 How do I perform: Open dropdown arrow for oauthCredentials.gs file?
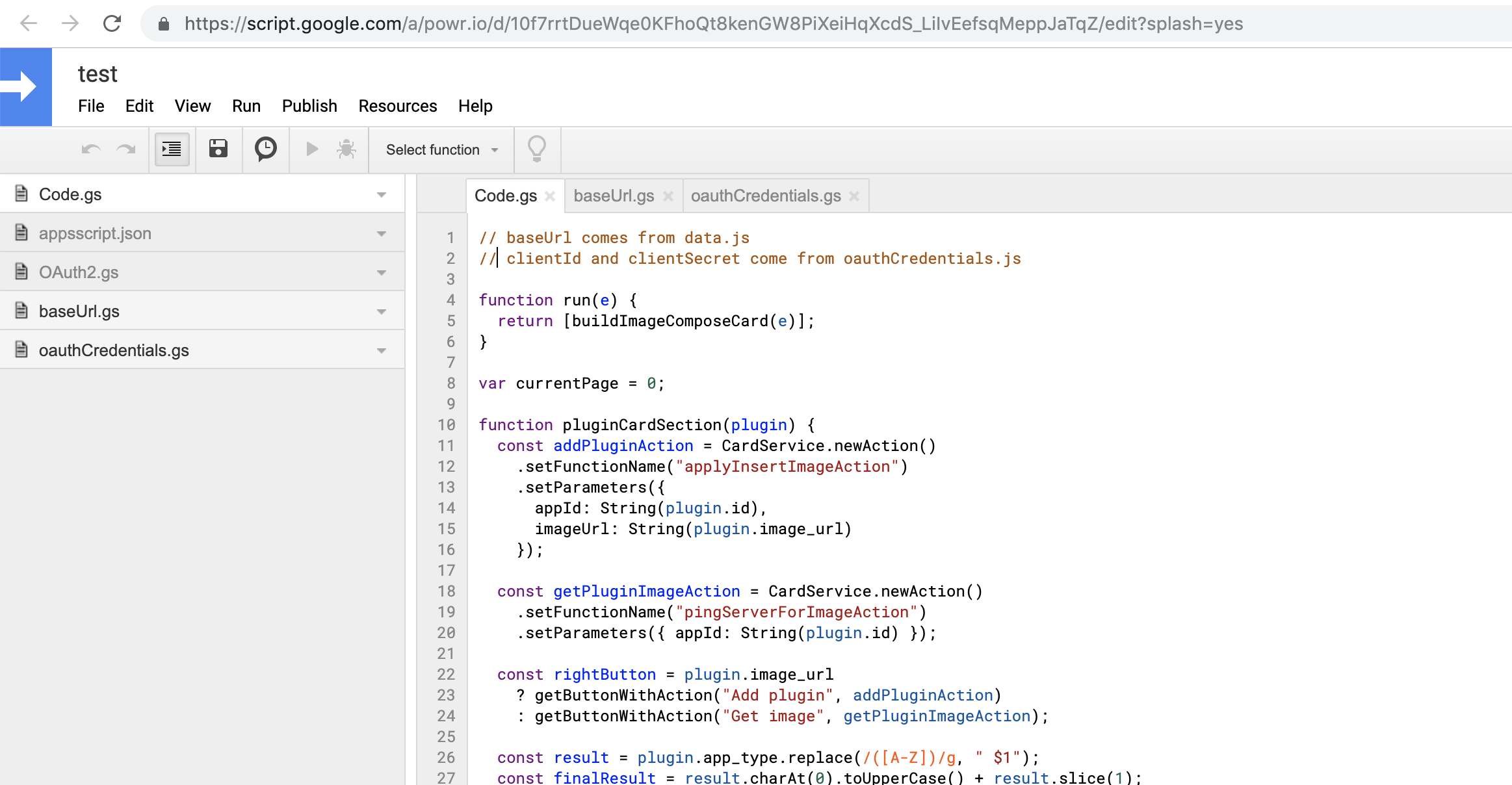tap(382, 351)
